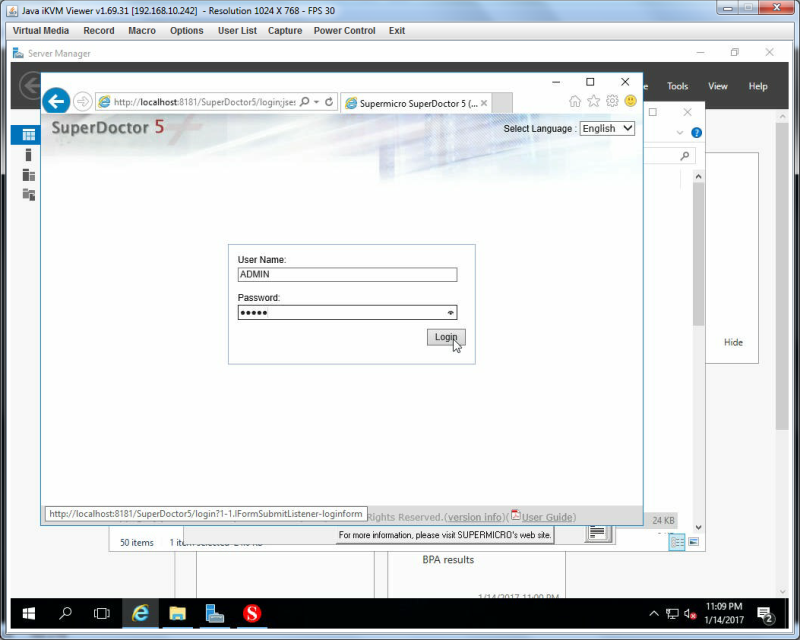Open Server Manager Tools menu
Screen dimensions: 800x640
pyautogui.click(x=678, y=86)
